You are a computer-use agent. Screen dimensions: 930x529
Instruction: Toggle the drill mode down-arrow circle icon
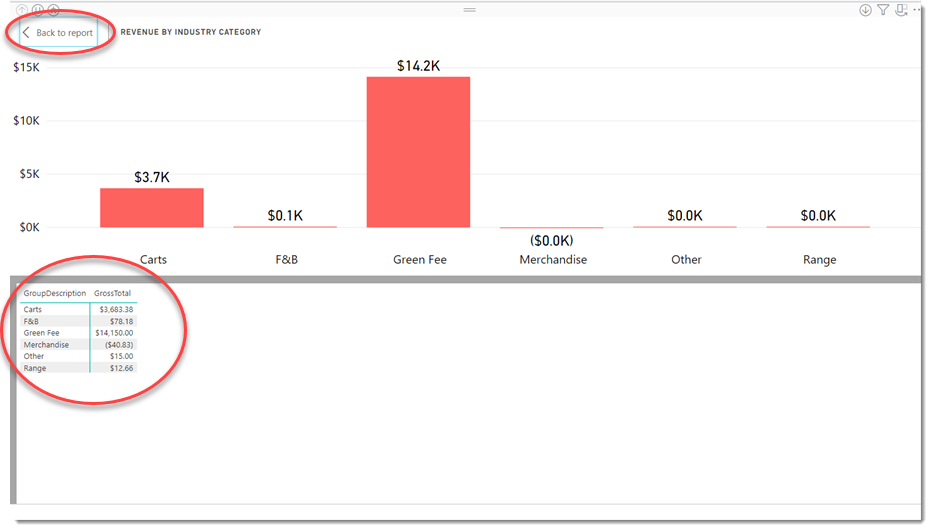point(865,9)
